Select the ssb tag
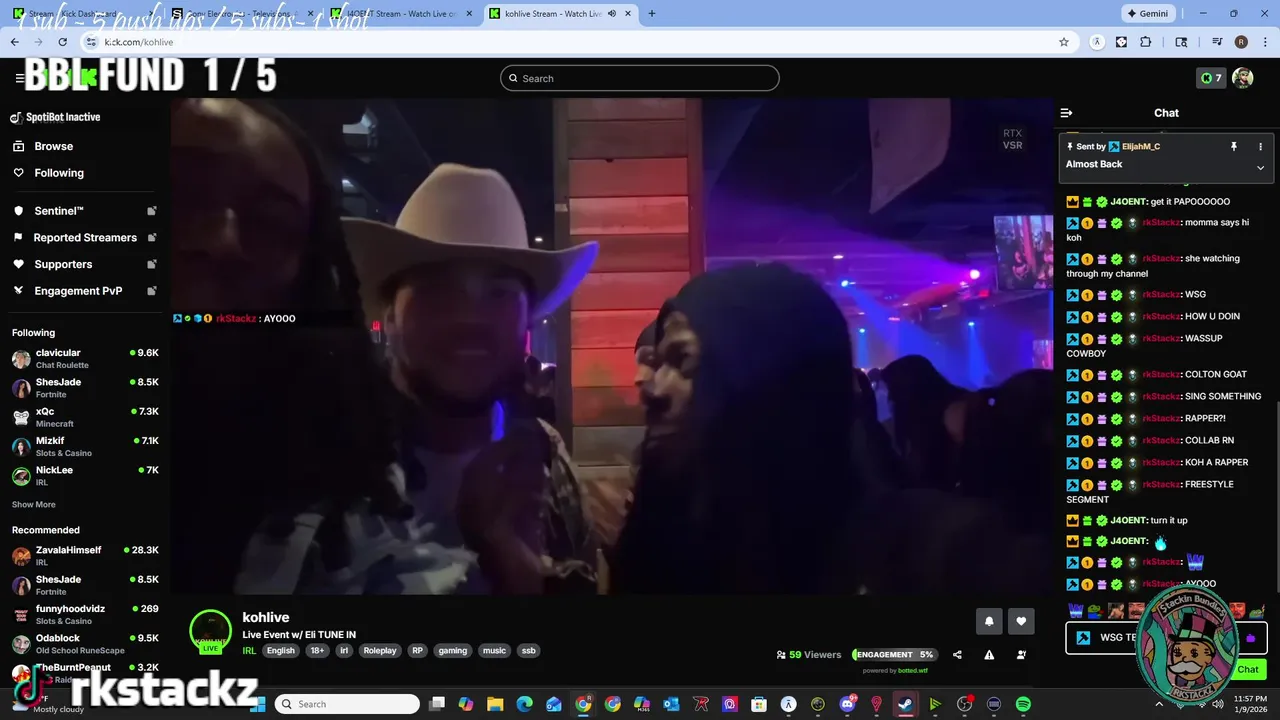This screenshot has width=1280, height=720. [x=529, y=651]
